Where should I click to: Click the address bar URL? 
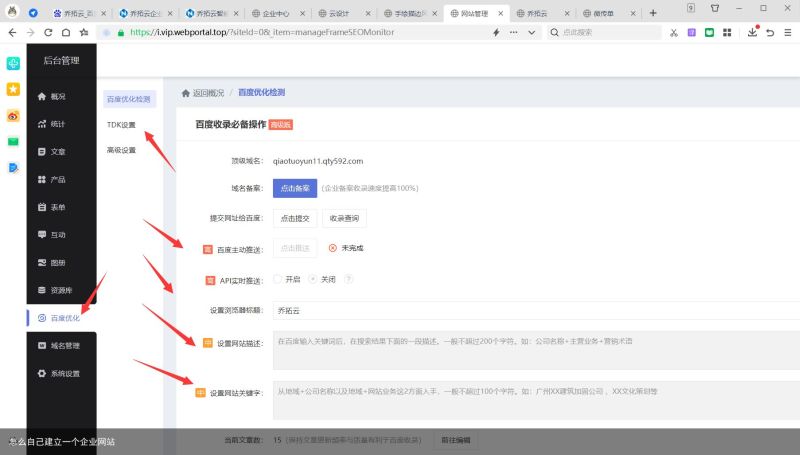click(x=262, y=32)
